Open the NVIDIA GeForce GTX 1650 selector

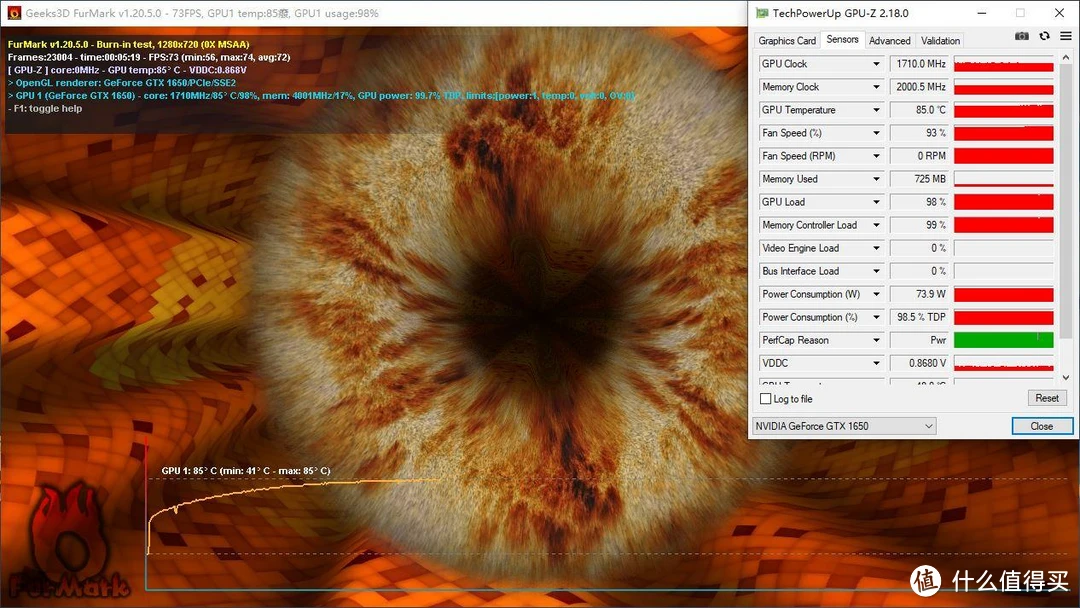click(844, 426)
